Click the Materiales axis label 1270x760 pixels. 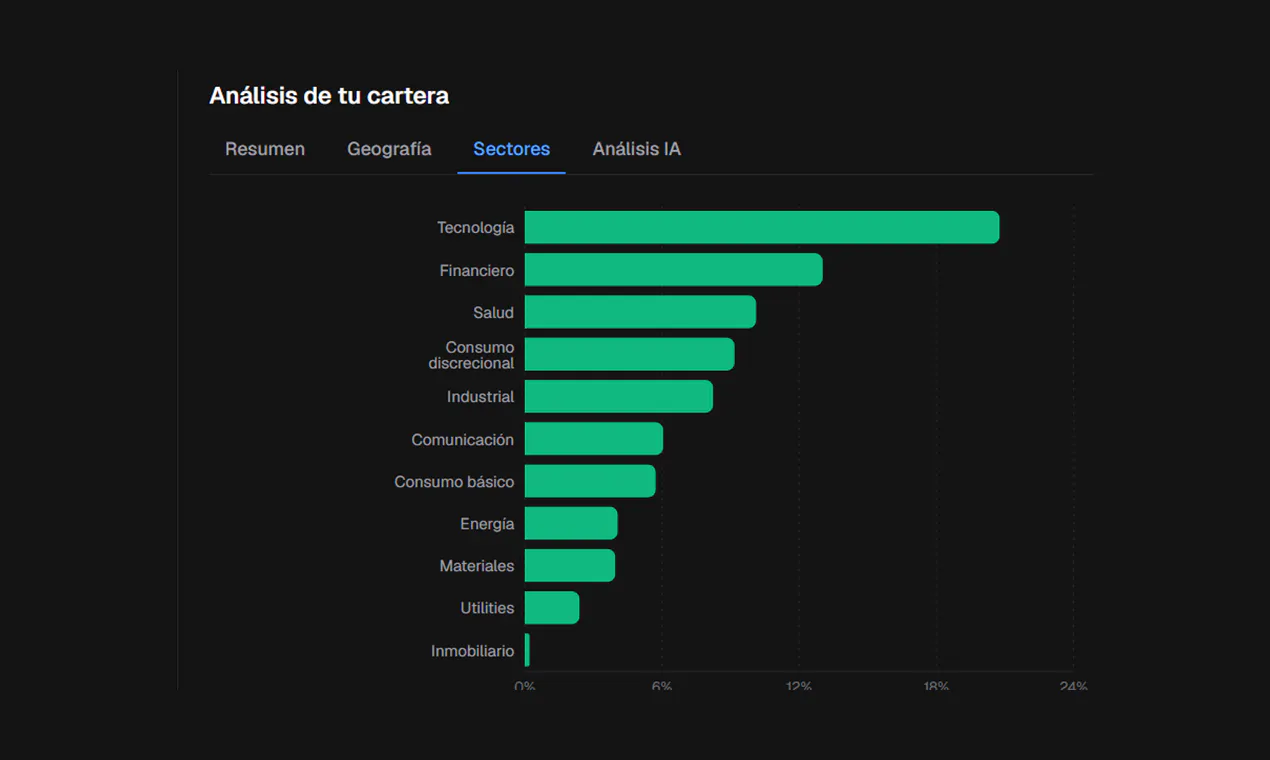tap(476, 566)
